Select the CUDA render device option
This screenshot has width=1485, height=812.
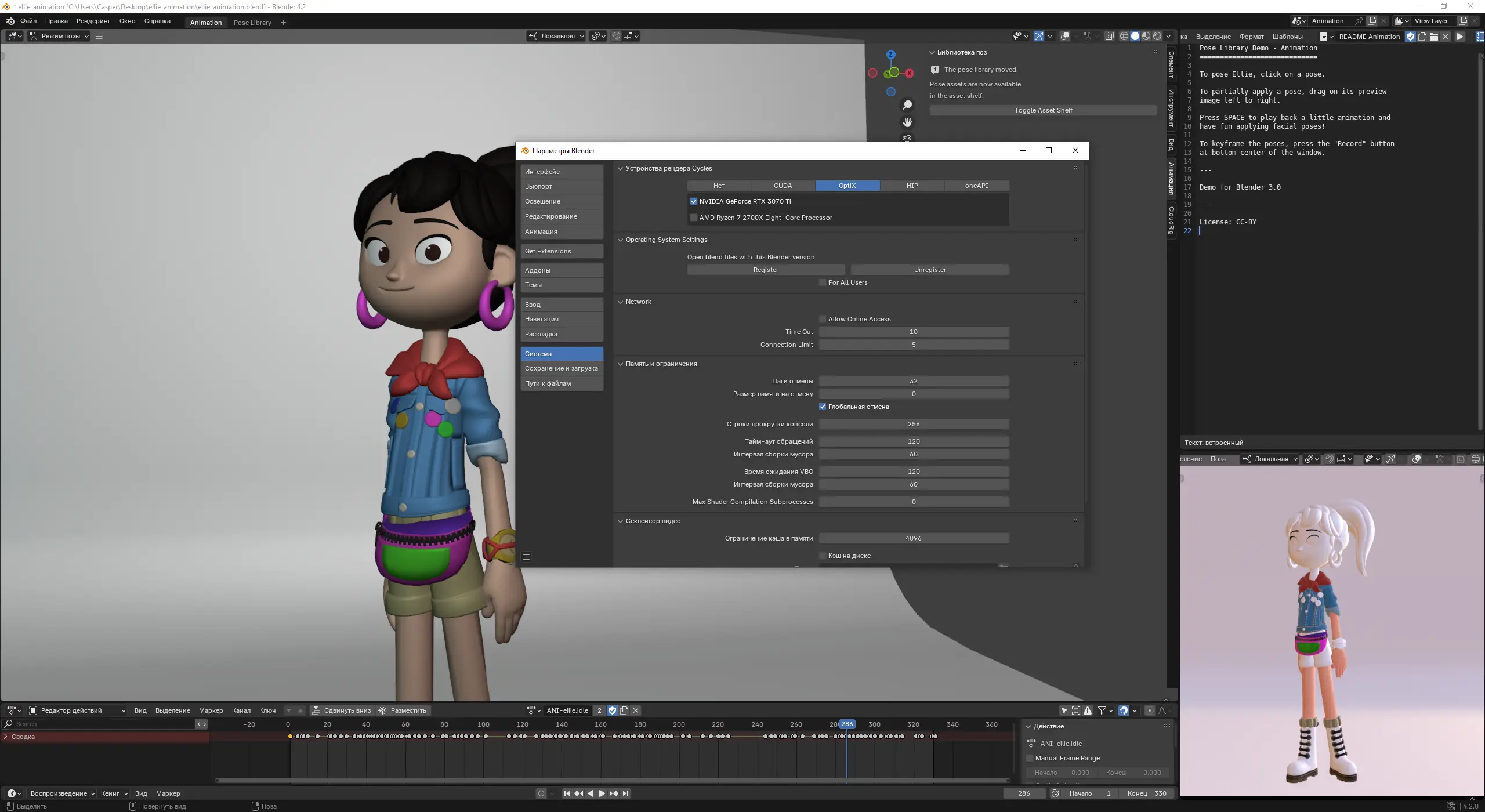783,186
